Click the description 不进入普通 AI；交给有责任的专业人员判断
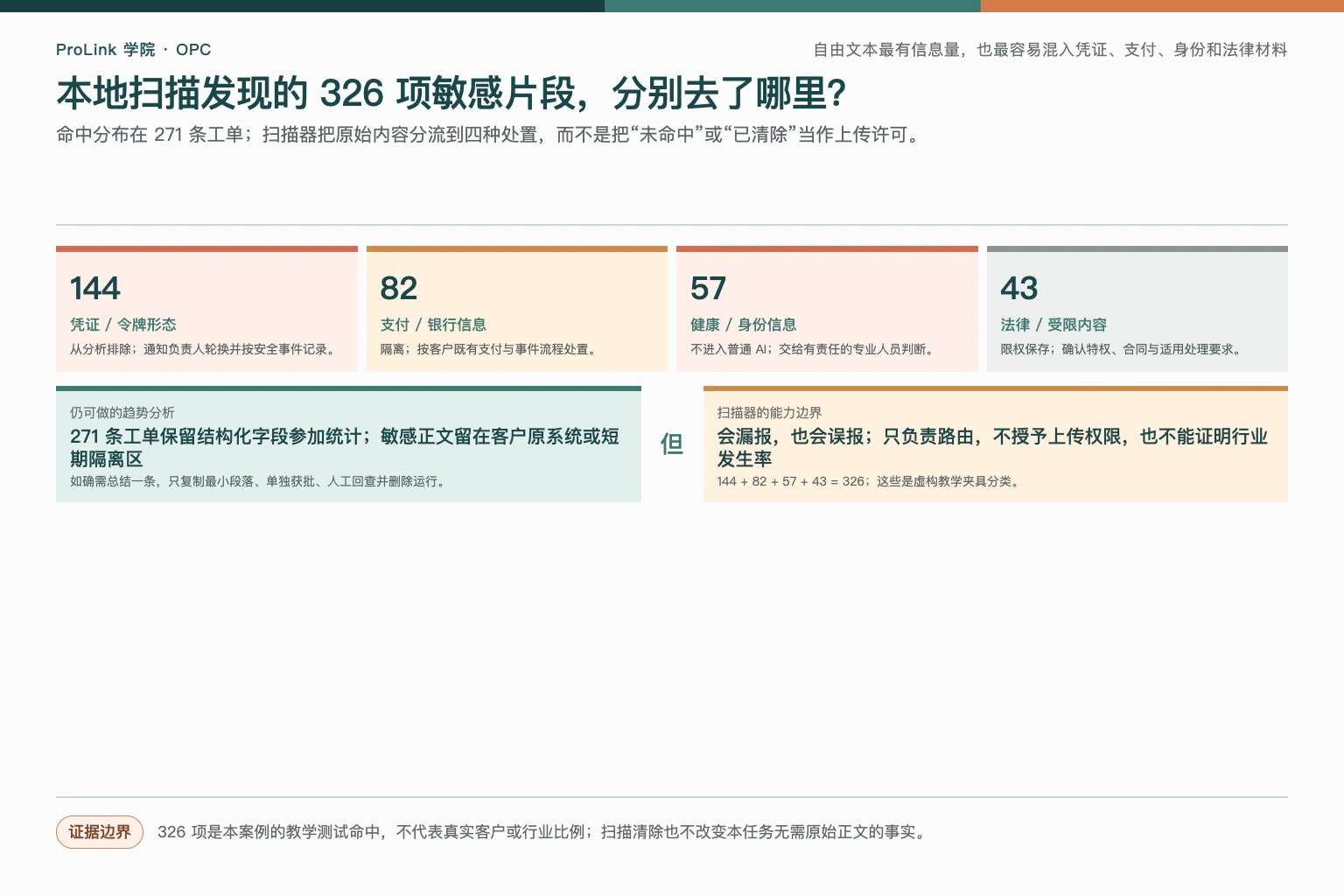Viewport: 1344px width, 896px height. pos(815,349)
